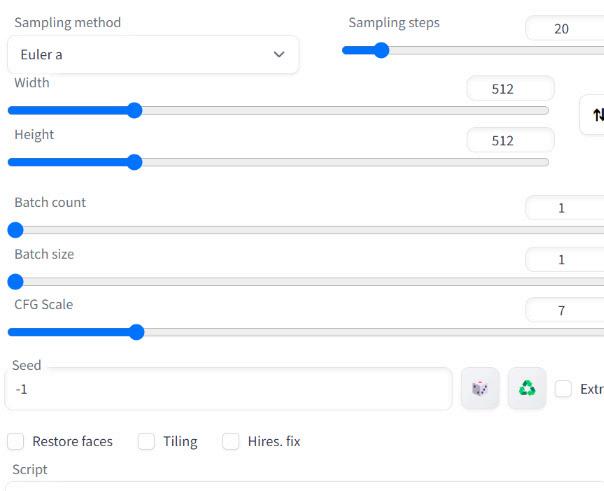Image resolution: width=604 pixels, height=491 pixels.
Task: Click the CFG Scale number box showing 7
Action: tap(565, 310)
